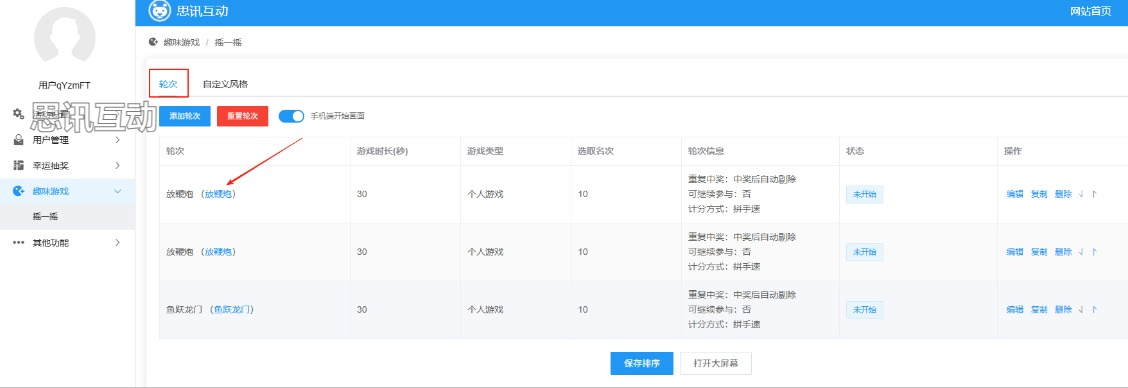Click the 操作 column header

click(x=1013, y=152)
